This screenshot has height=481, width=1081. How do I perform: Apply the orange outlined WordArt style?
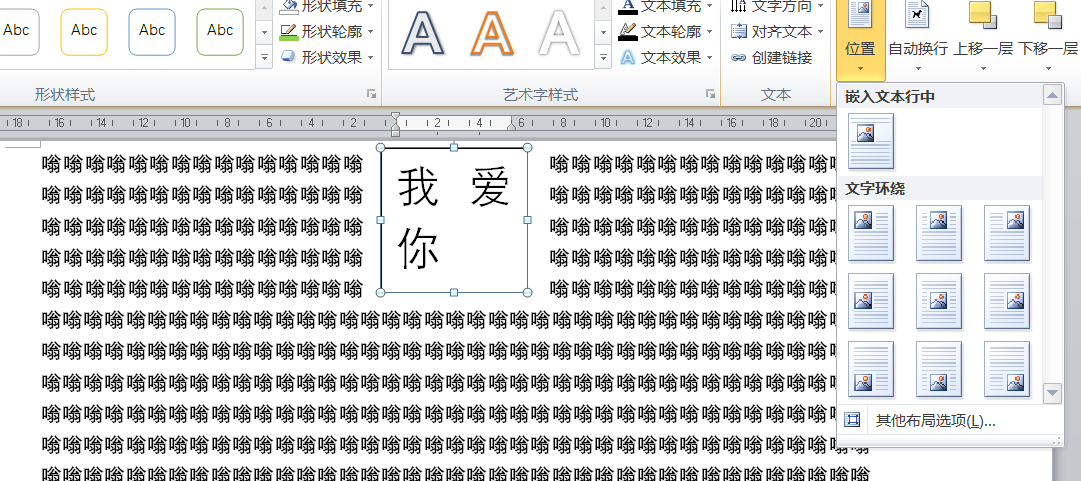(491, 33)
